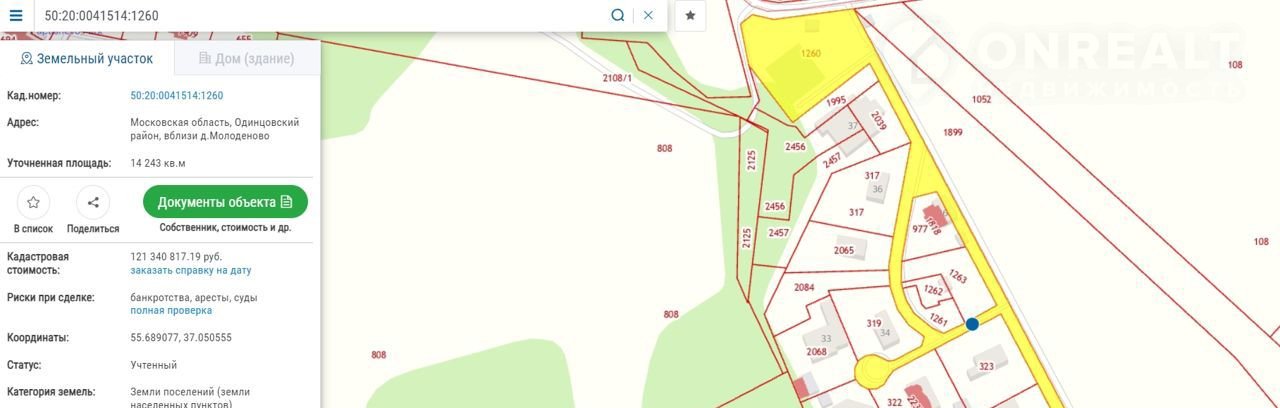Click parcel 2084 on the map

coord(805,289)
